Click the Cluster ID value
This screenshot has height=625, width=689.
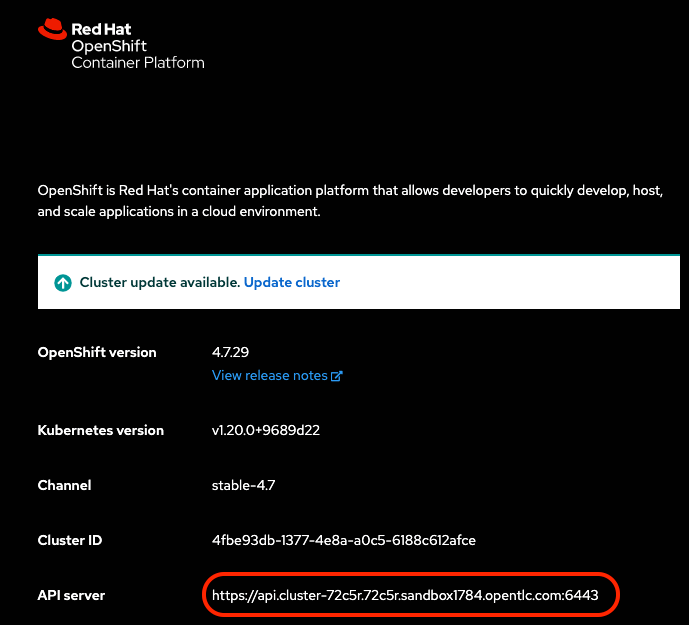point(343,541)
